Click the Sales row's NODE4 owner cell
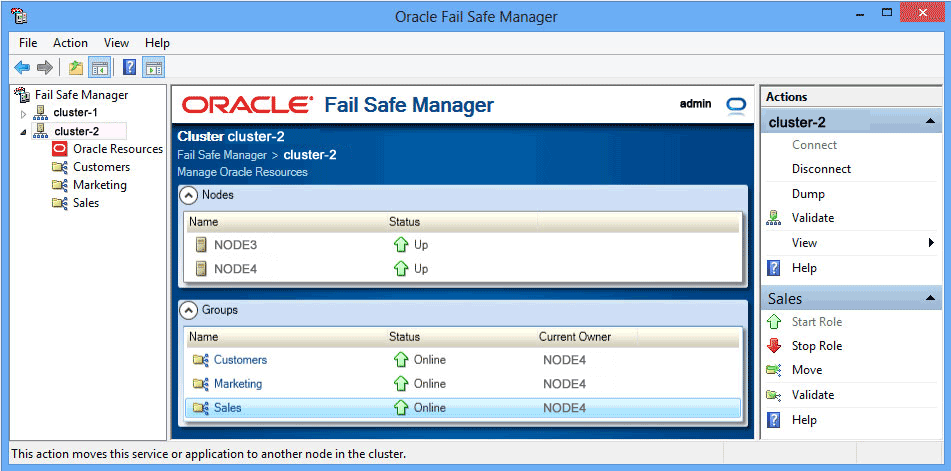This screenshot has width=951, height=471. coord(564,408)
